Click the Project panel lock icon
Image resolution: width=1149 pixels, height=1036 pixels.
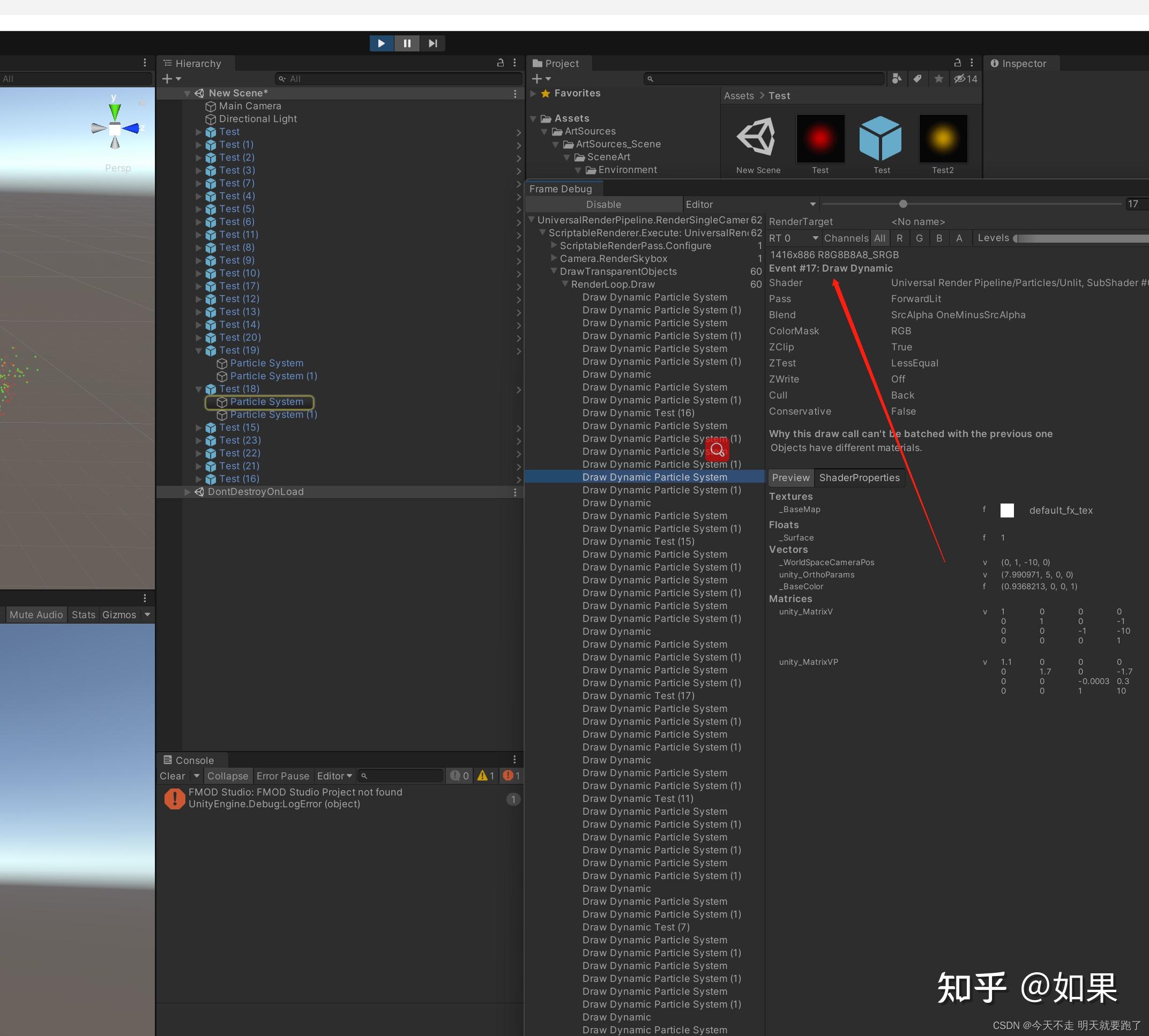click(x=958, y=63)
